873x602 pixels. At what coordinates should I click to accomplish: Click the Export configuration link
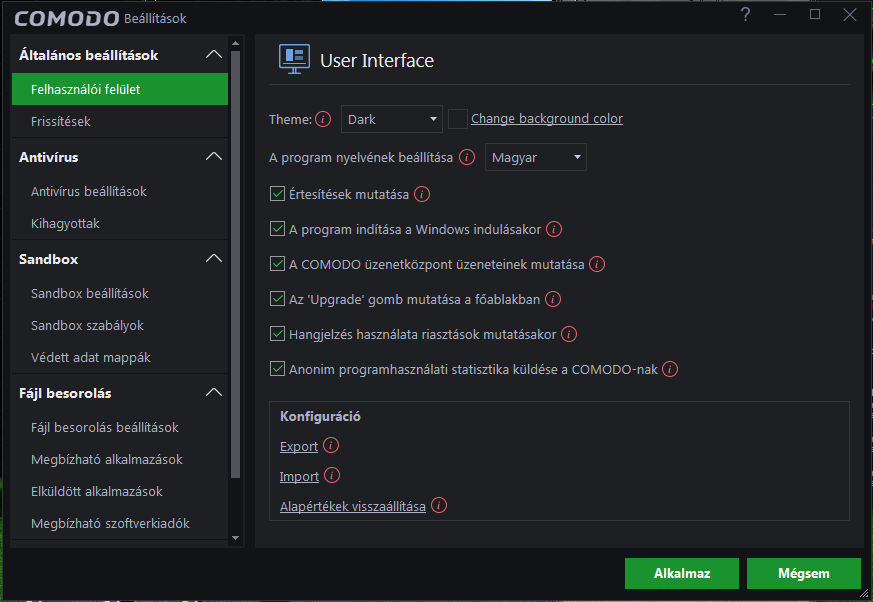[x=299, y=447]
